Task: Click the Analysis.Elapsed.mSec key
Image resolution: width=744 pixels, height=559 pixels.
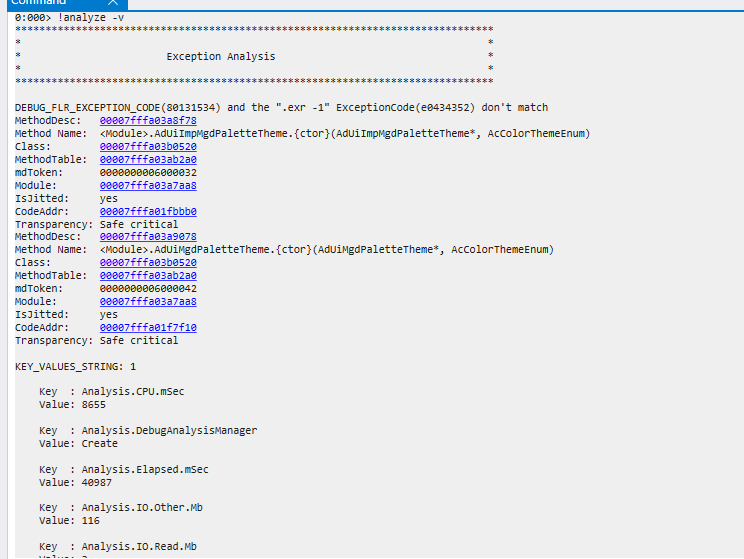Action: coord(145,469)
